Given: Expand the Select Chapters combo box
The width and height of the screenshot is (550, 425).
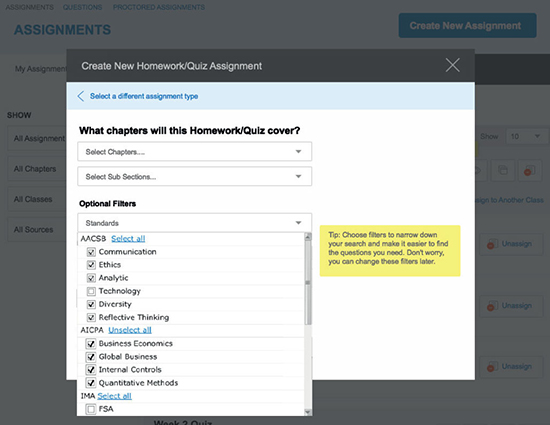Looking at the screenshot, I should tap(194, 151).
